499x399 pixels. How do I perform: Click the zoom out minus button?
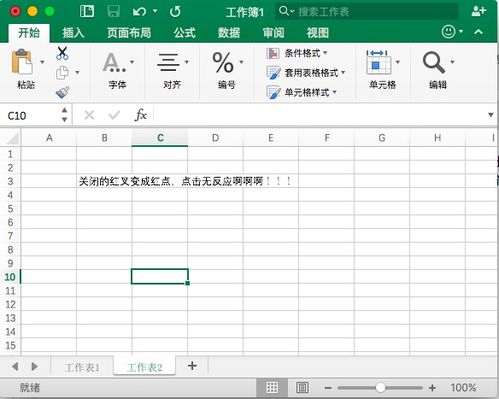(x=328, y=388)
